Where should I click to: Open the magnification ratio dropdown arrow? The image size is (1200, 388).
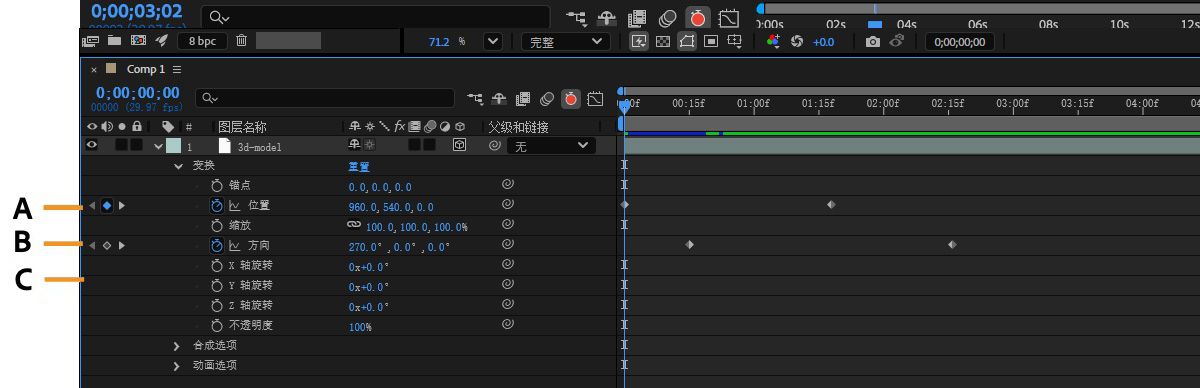pyautogui.click(x=492, y=42)
